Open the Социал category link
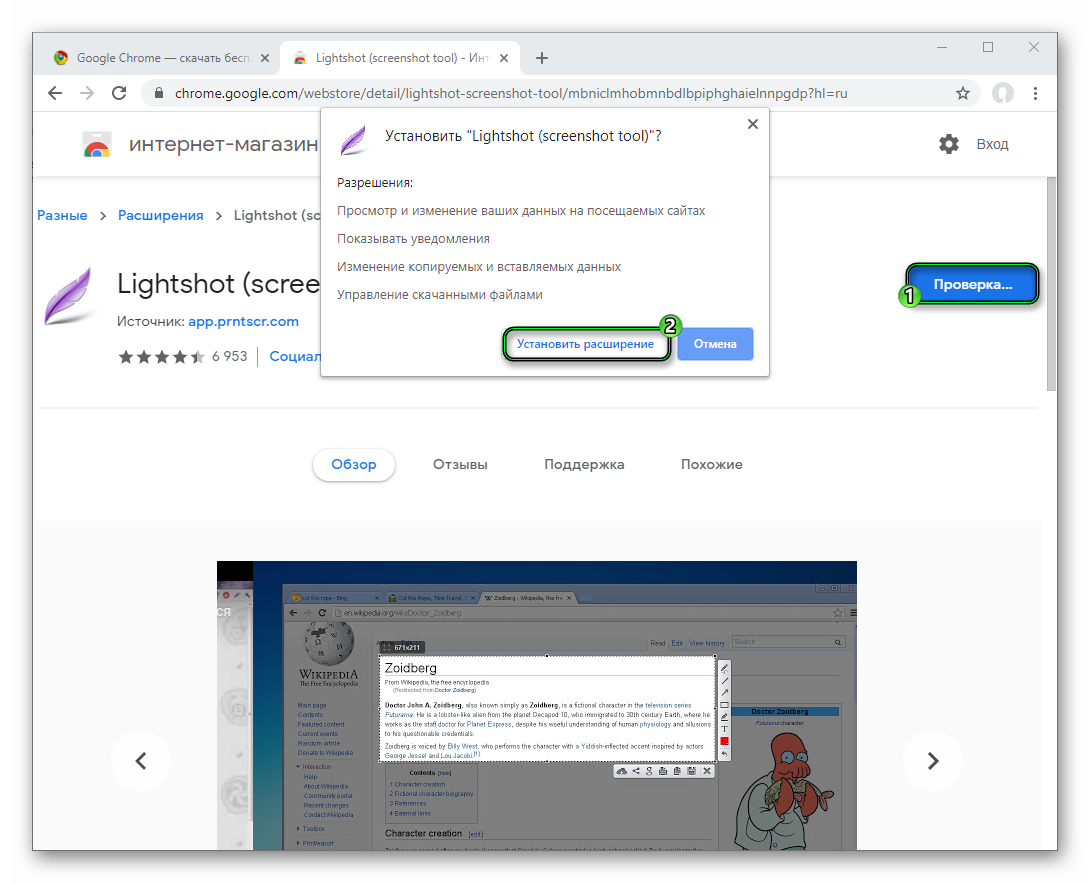 click(295, 357)
